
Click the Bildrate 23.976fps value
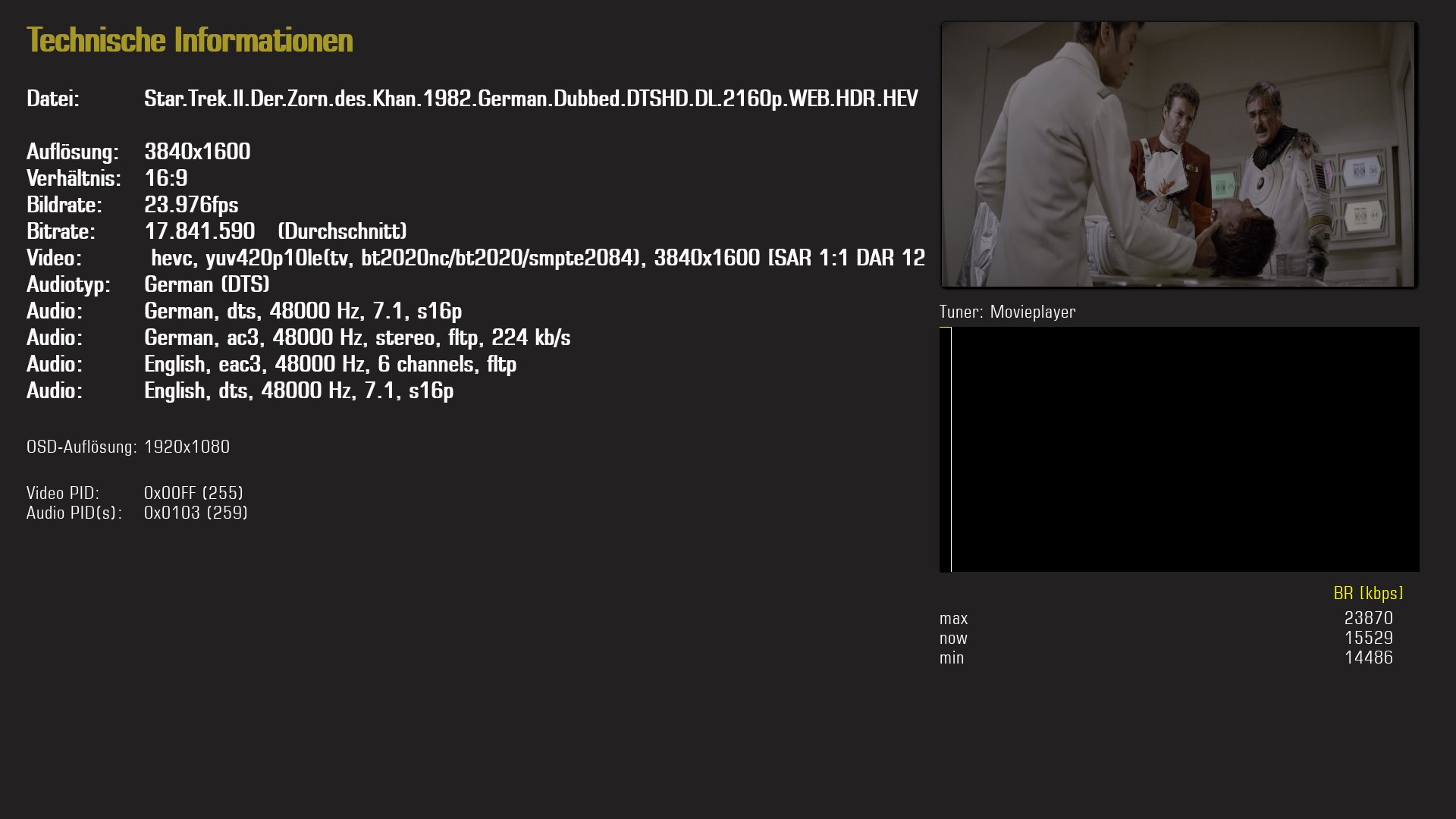coord(191,205)
